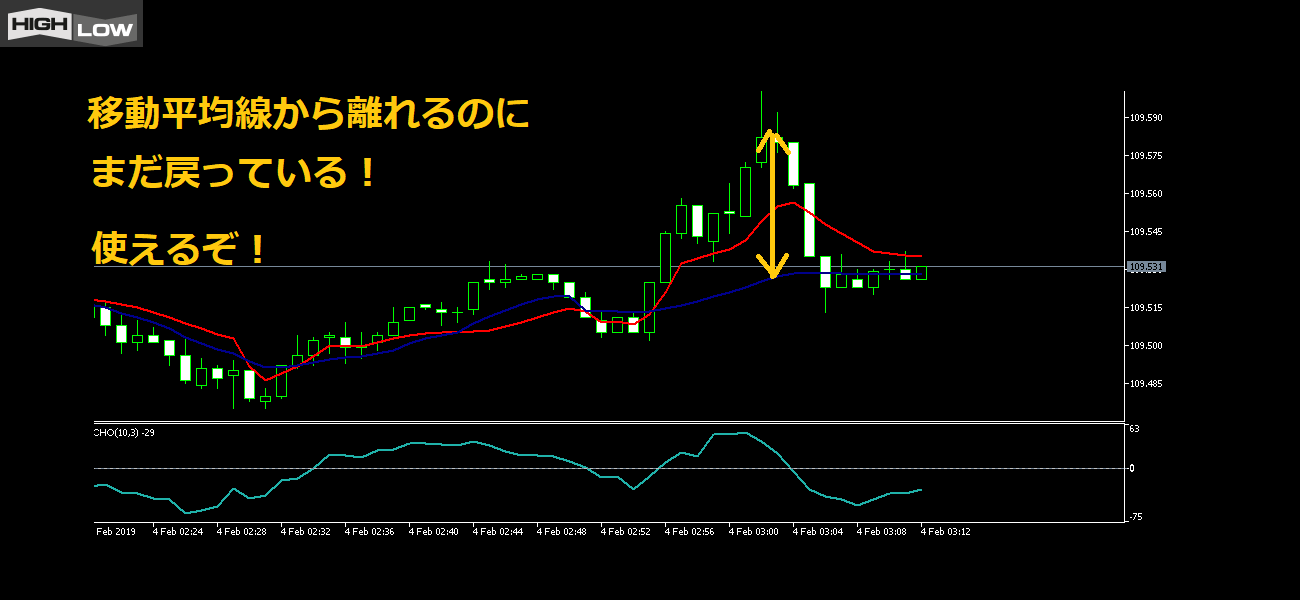Image resolution: width=1300 pixels, height=600 pixels.
Task: Click the yellow text '使えるぞ！'
Action: (179, 248)
